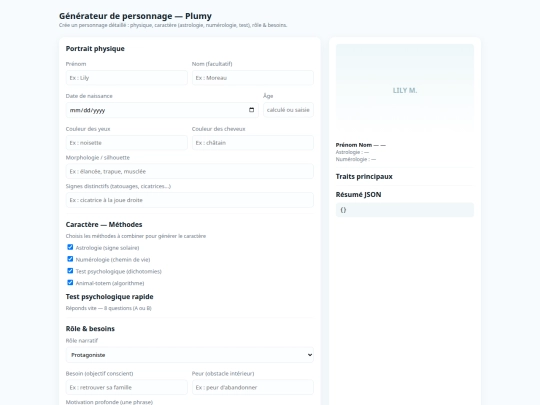Click the Nom (facultatif) field
Image resolution: width=540 pixels, height=405 pixels.
tap(253, 78)
